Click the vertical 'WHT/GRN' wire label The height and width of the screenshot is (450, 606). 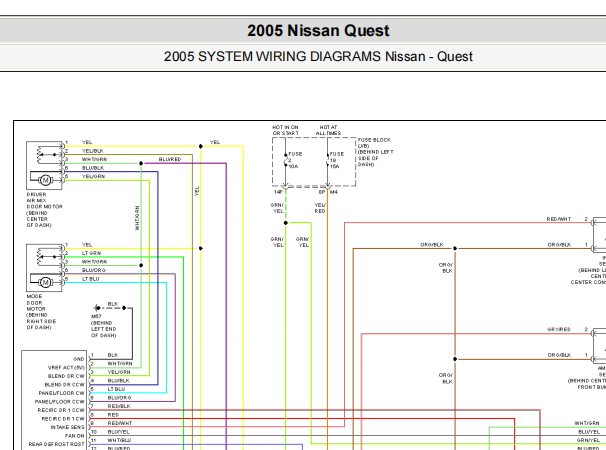tap(137, 218)
